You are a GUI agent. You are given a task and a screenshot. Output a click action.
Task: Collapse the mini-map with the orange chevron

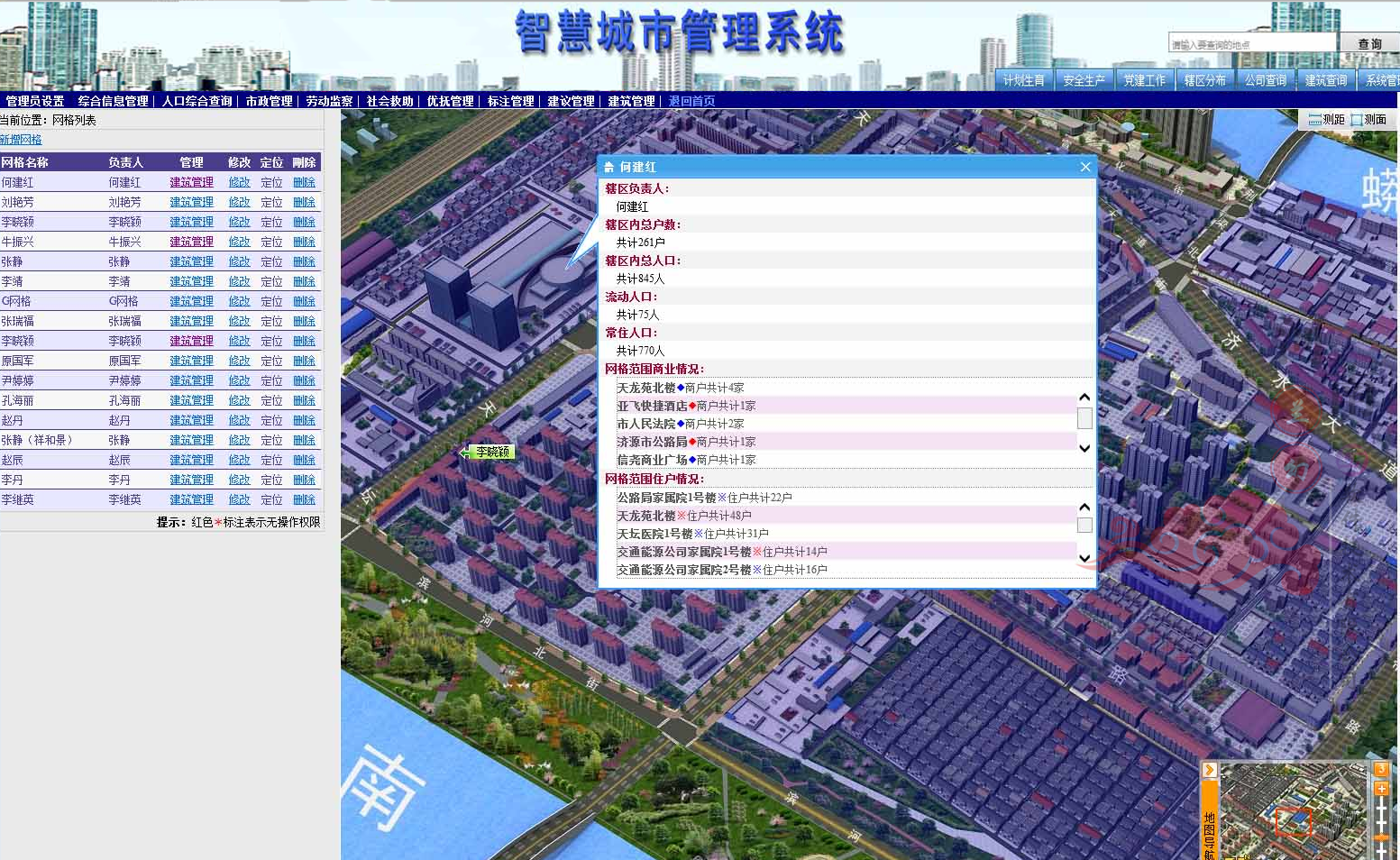pyautogui.click(x=1210, y=770)
